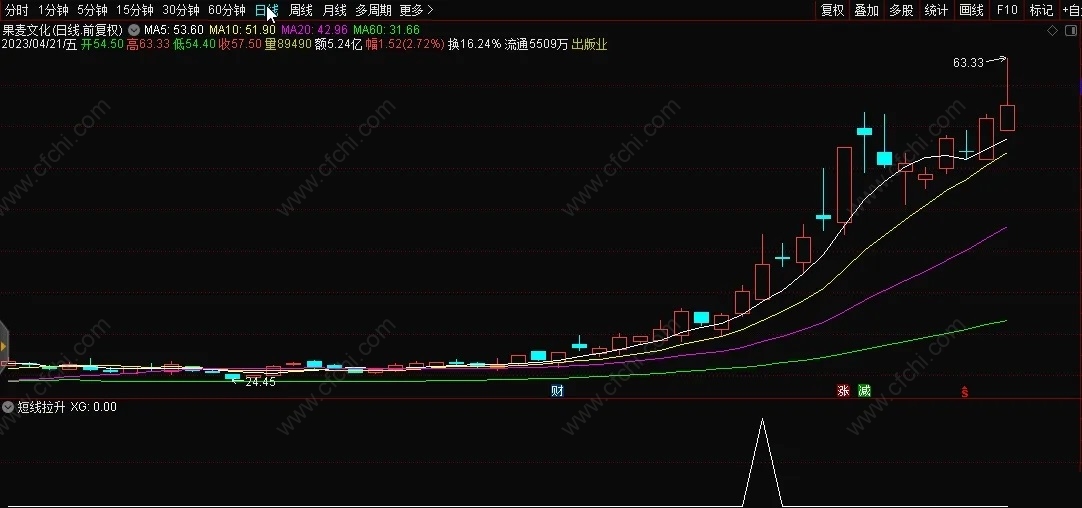The height and width of the screenshot is (508, 1082).
Task: Click the white signal spike in 短线拉升 panel
Action: pyautogui.click(x=763, y=462)
